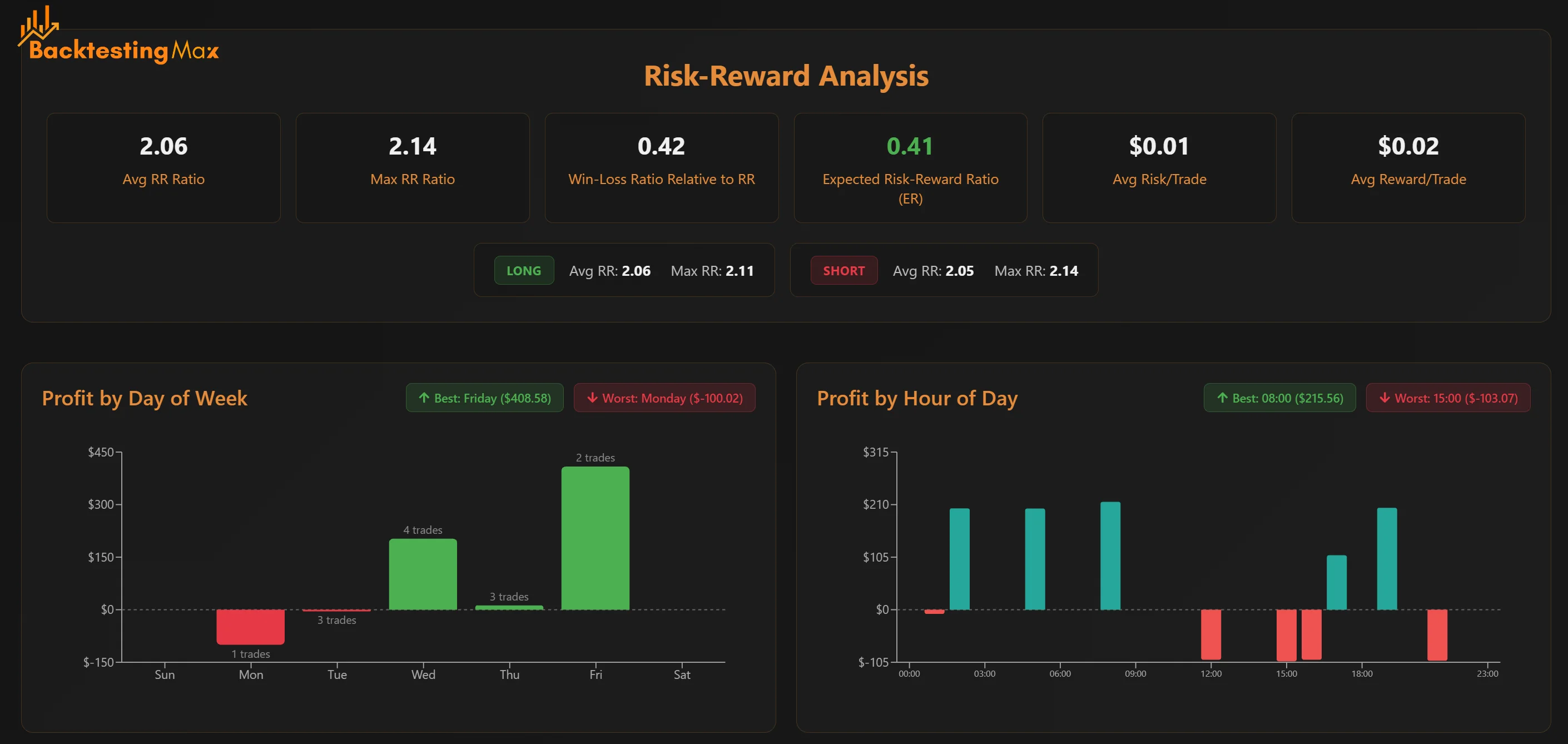Screen dimensions: 1568x744
Task: Click the Best: 08:00 ($215.56) badge
Action: (x=1279, y=398)
